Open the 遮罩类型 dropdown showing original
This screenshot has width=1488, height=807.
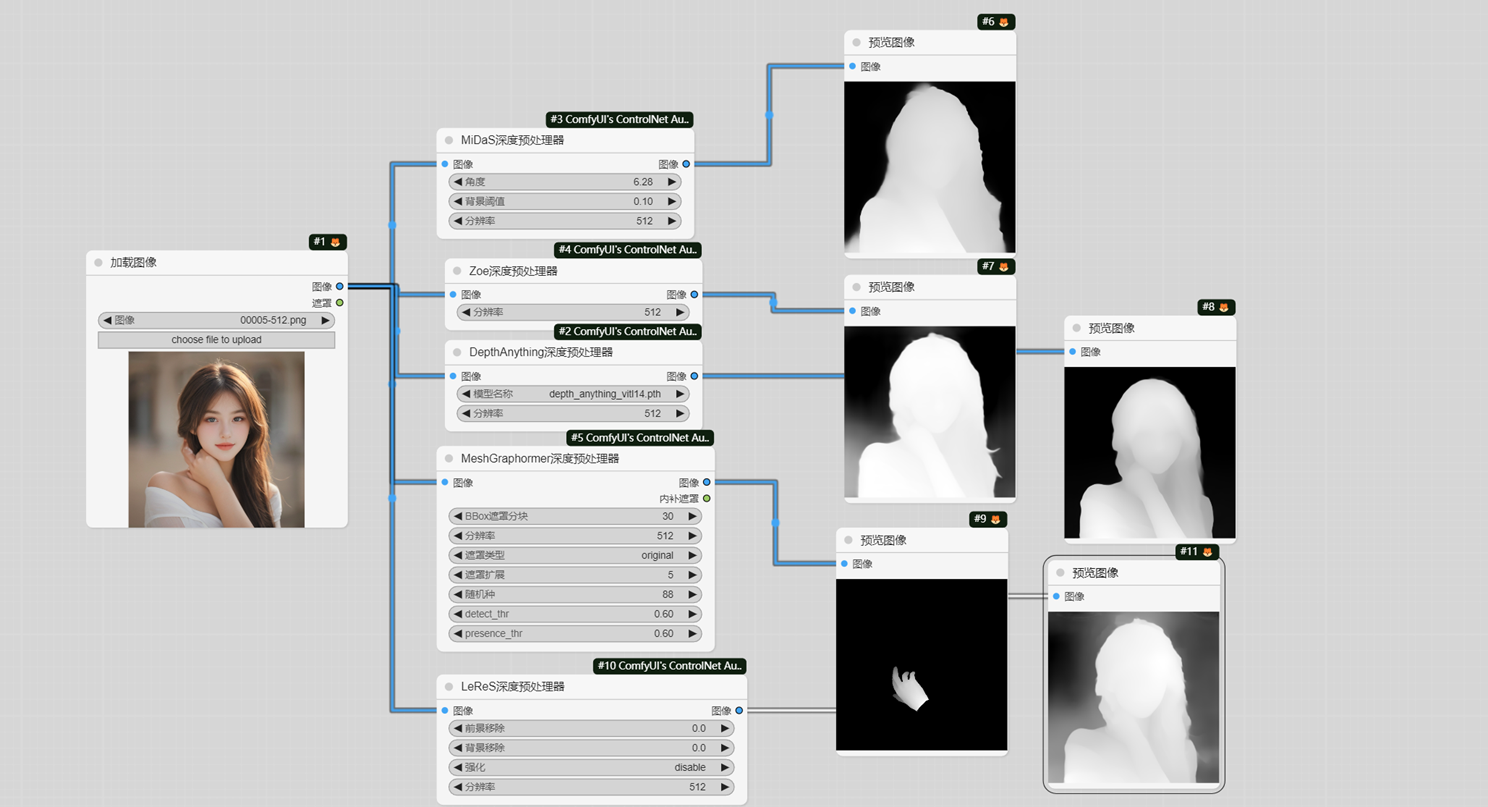[x=575, y=555]
